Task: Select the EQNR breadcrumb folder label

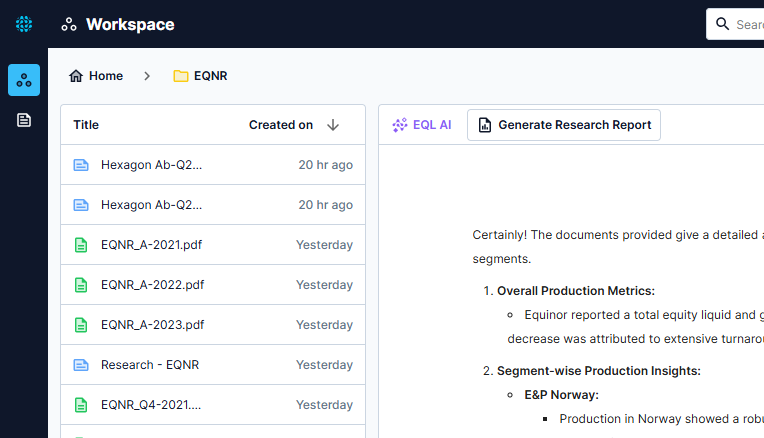Action: coord(210,76)
